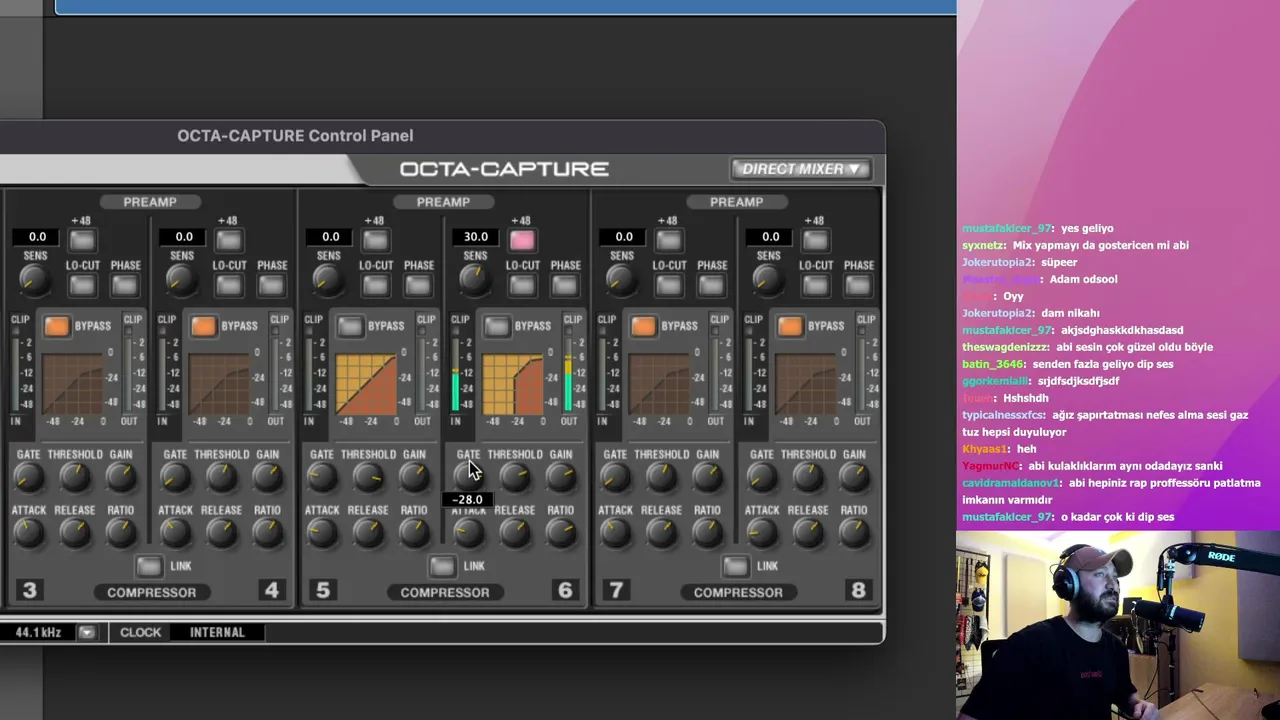This screenshot has height=720, width=1280.
Task: Toggle +48 phantom power on channel 8
Action: pyautogui.click(x=815, y=240)
